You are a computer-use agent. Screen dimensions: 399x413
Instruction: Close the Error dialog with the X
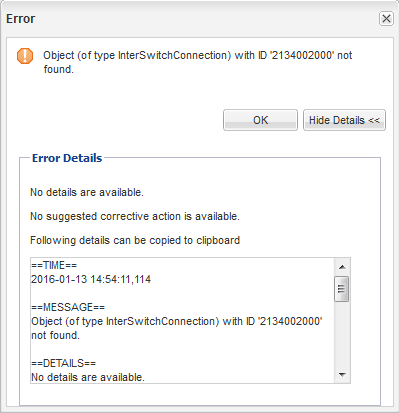(x=386, y=18)
